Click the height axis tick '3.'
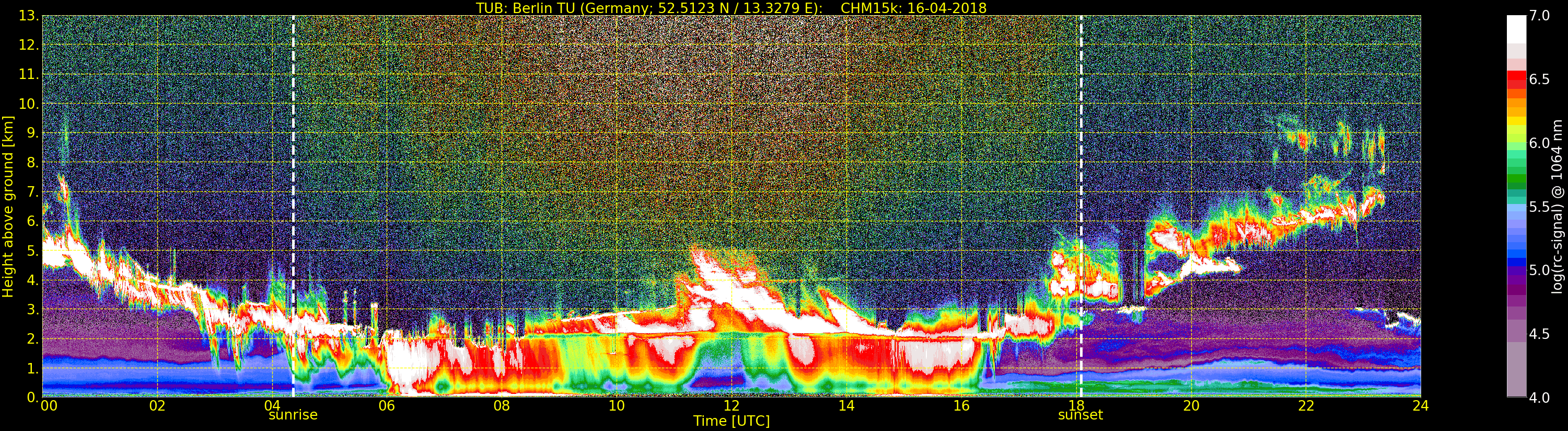The width and height of the screenshot is (1568, 431). [x=33, y=309]
